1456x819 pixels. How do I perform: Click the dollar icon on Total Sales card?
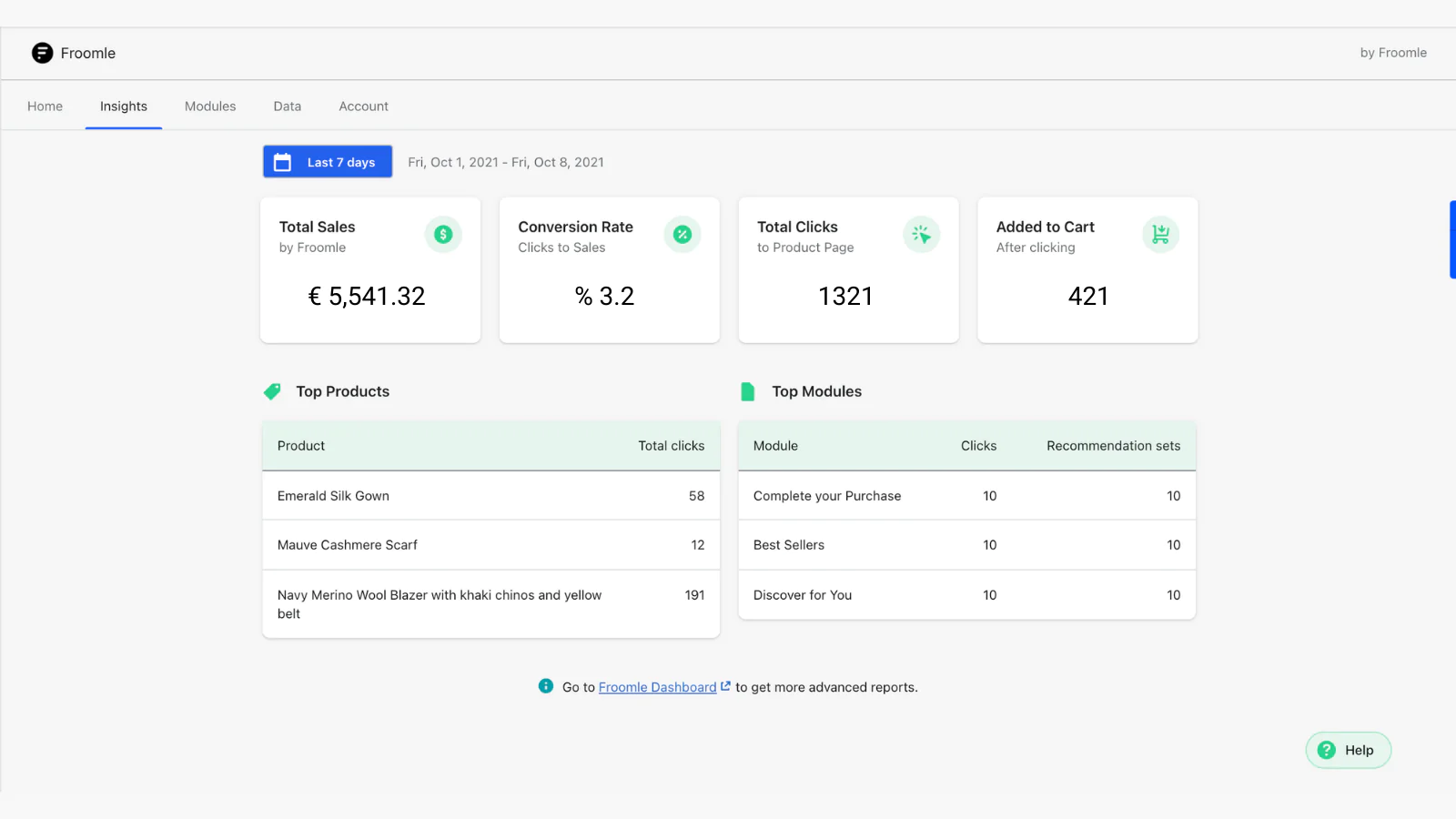(443, 235)
